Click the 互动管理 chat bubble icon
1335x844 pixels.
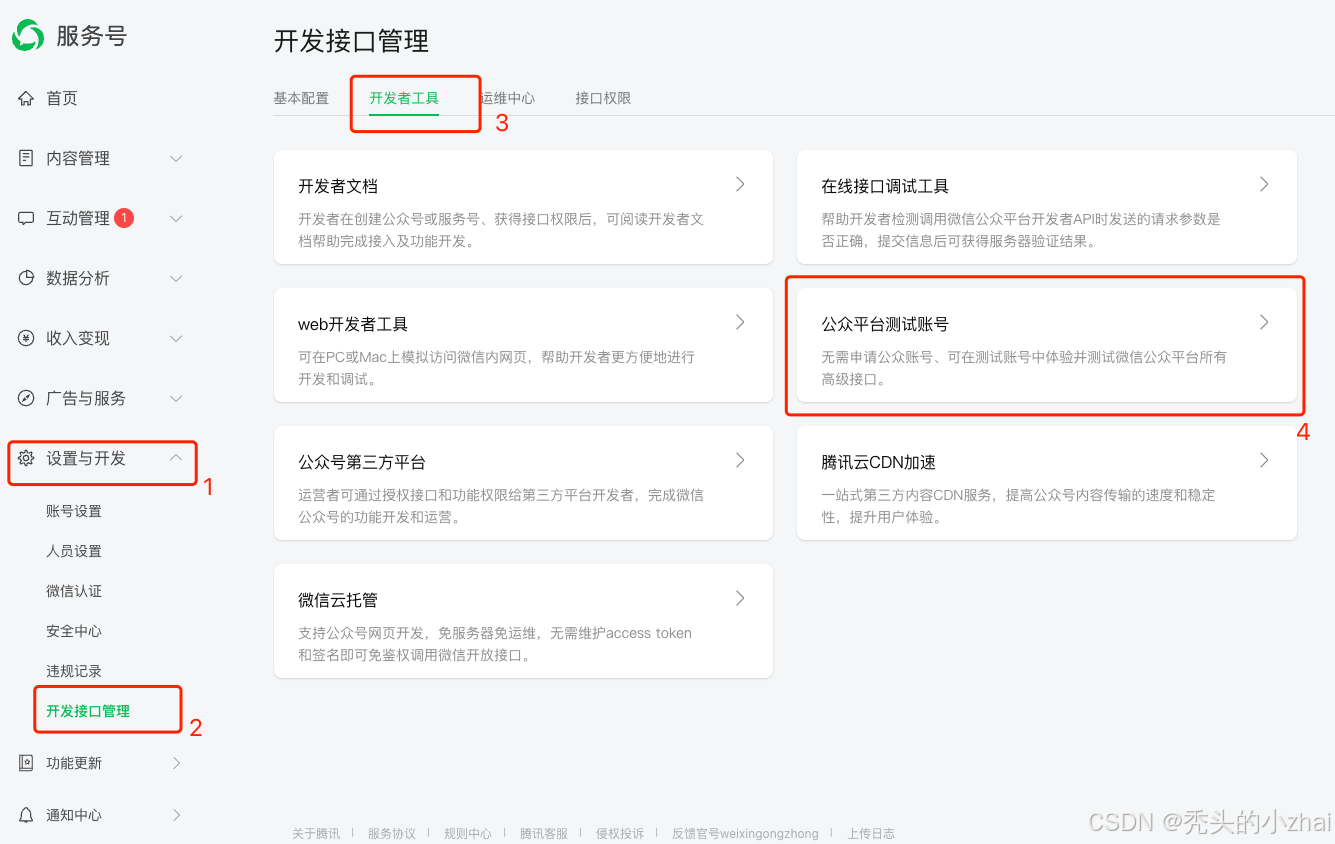coord(26,218)
